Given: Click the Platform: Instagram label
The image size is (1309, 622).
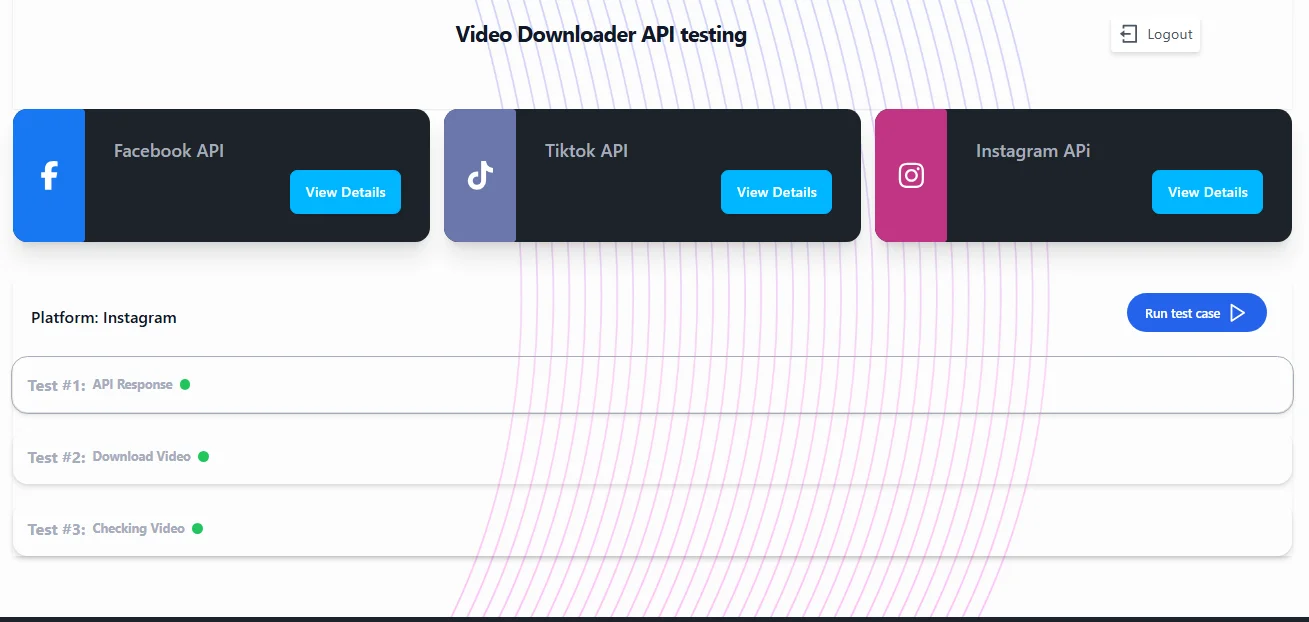Looking at the screenshot, I should pyautogui.click(x=104, y=318).
